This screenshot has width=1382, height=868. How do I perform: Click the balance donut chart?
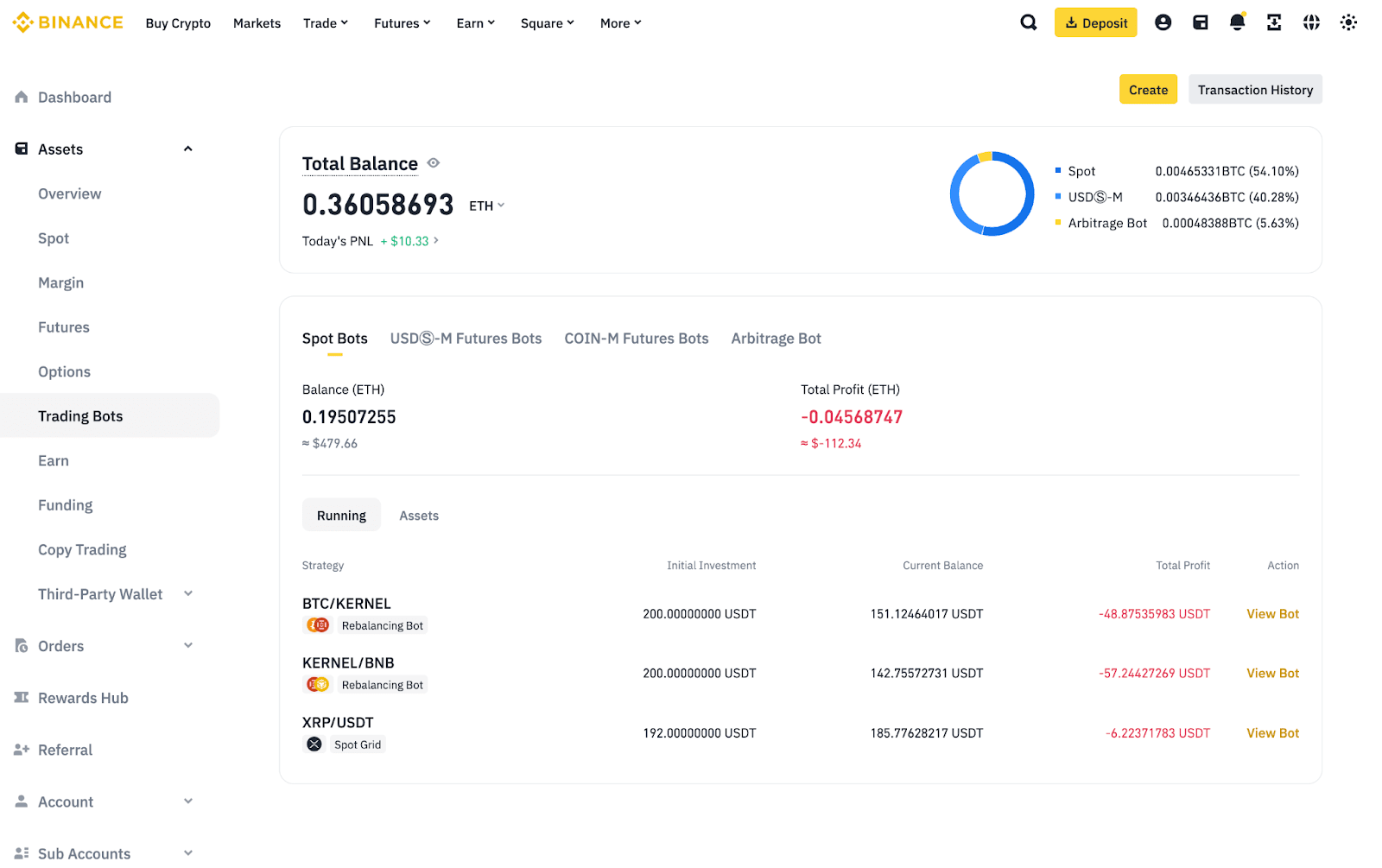(x=992, y=194)
